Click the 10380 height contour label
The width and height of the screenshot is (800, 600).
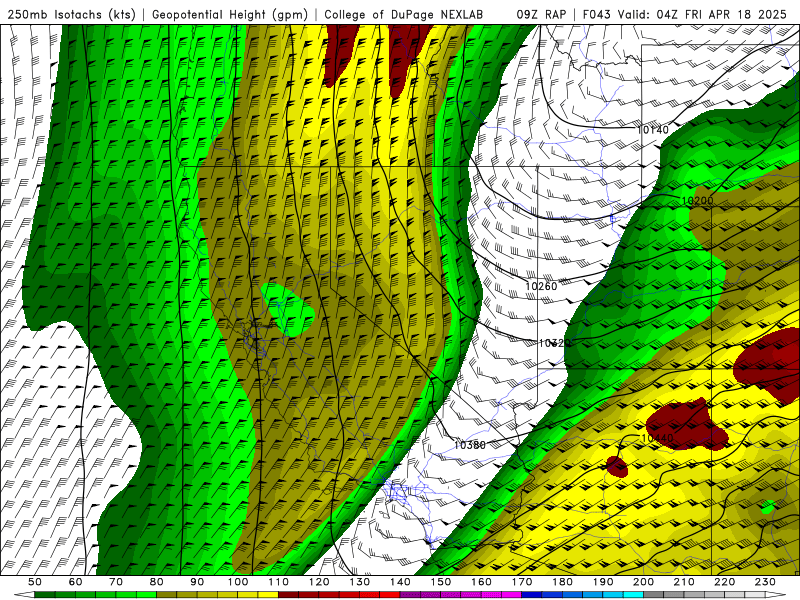pyautogui.click(x=469, y=445)
